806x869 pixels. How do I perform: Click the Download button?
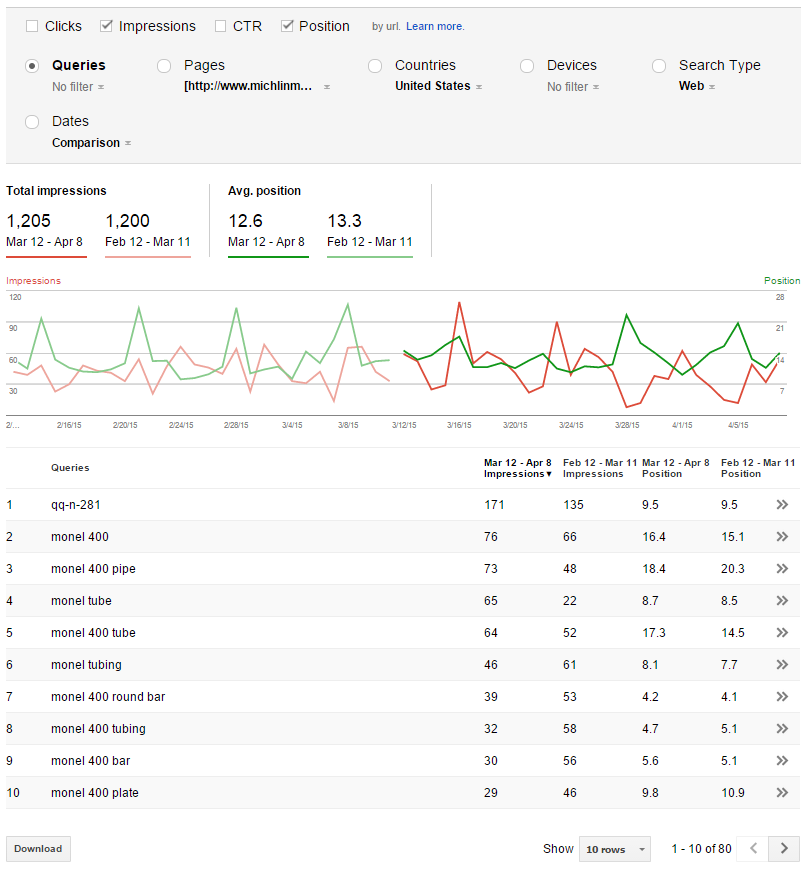tap(38, 848)
